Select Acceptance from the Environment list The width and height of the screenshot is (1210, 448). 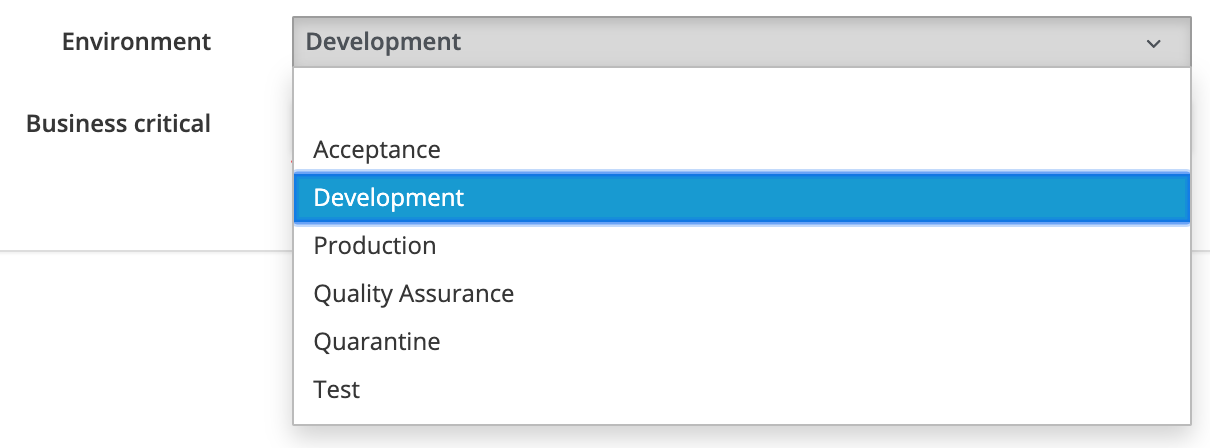(x=741, y=150)
